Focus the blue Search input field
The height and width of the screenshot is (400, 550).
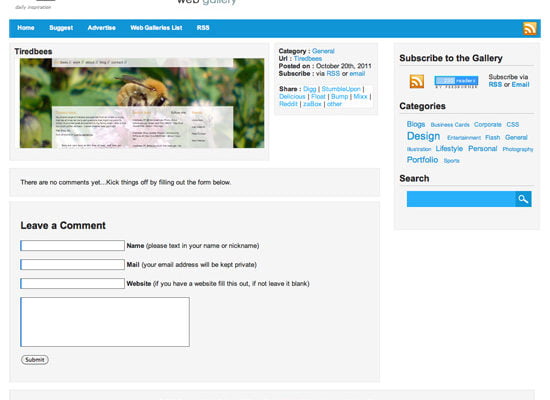pos(461,199)
